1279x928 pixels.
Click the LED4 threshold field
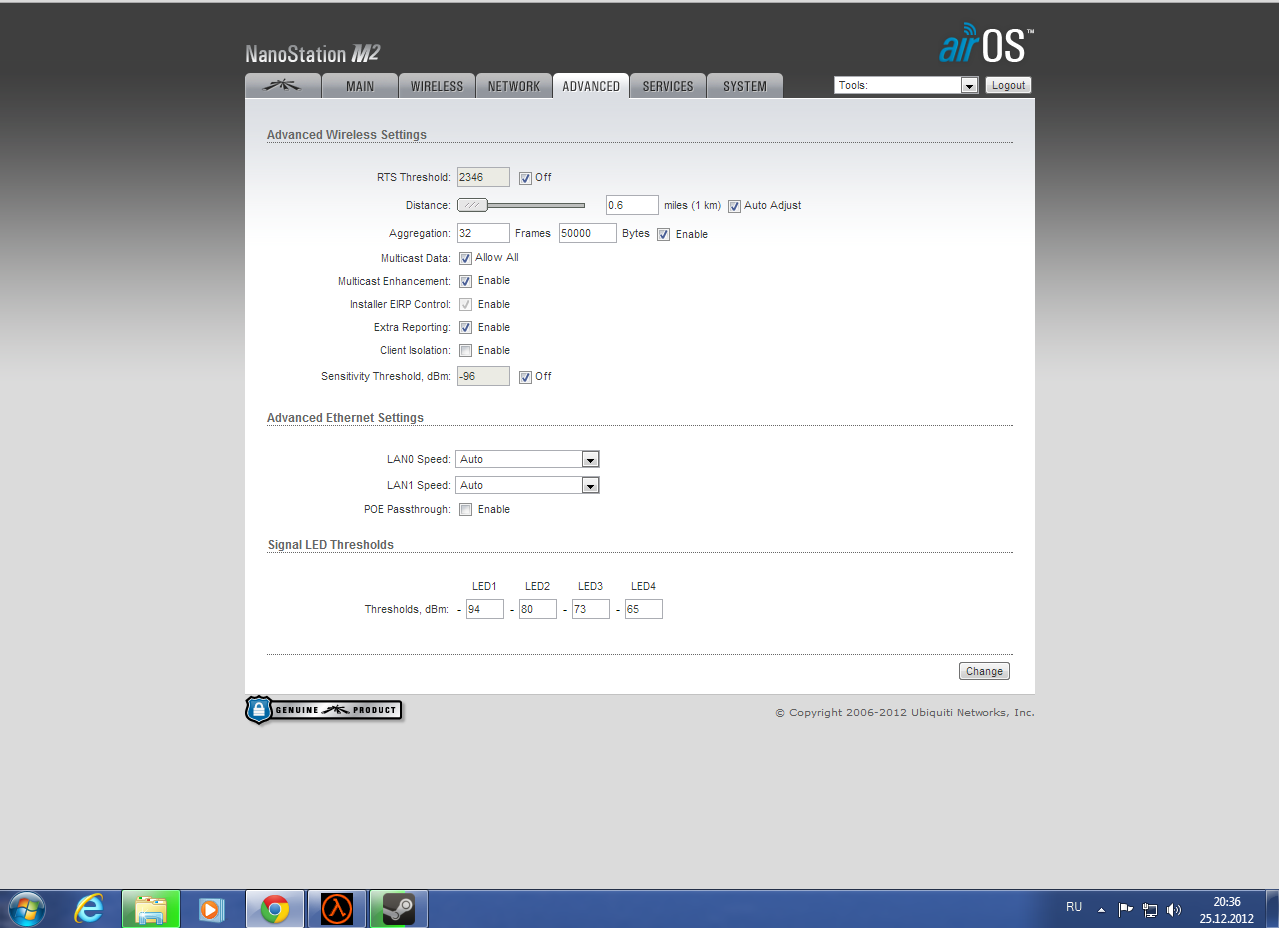pyautogui.click(x=644, y=609)
